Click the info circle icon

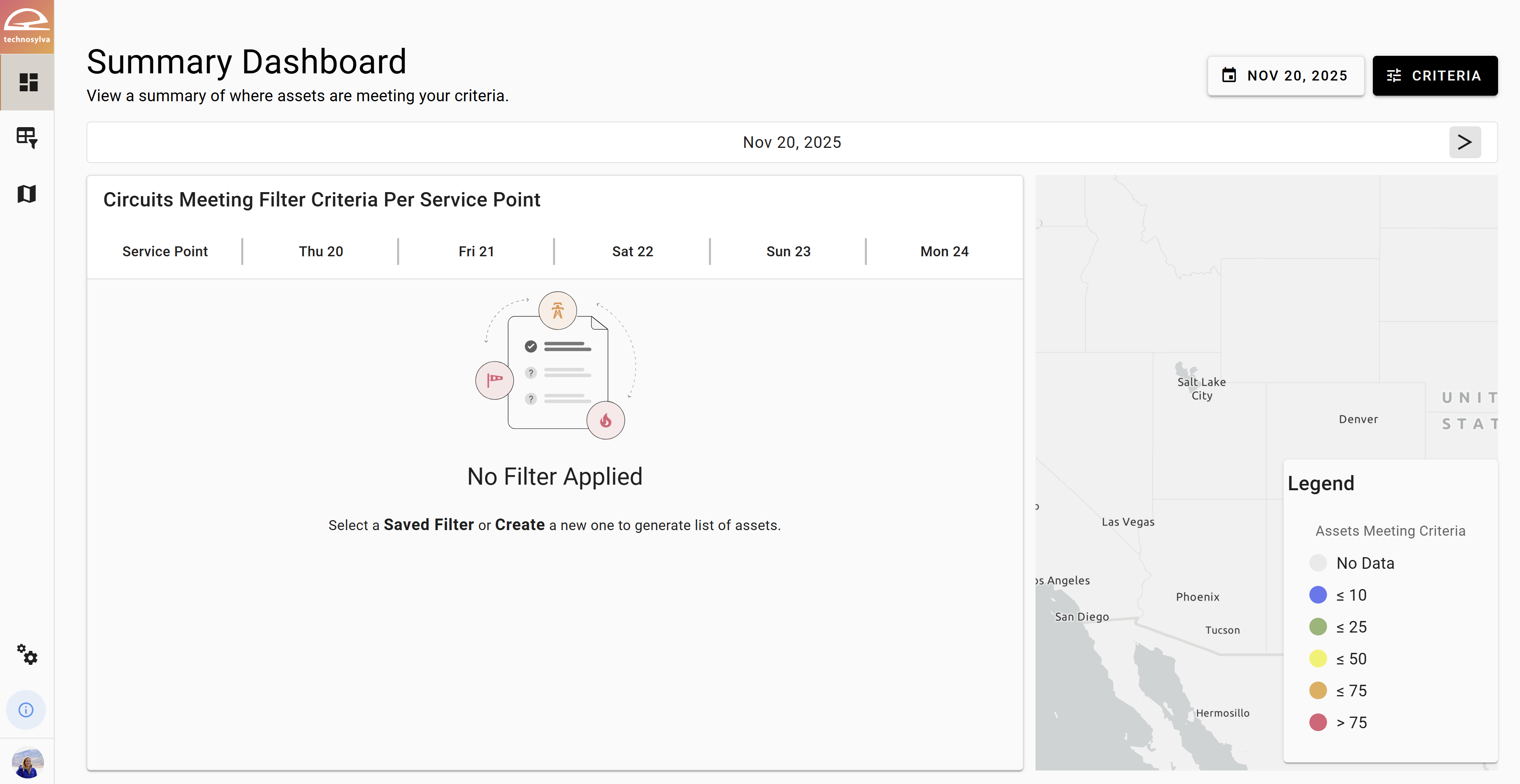pyautogui.click(x=26, y=710)
